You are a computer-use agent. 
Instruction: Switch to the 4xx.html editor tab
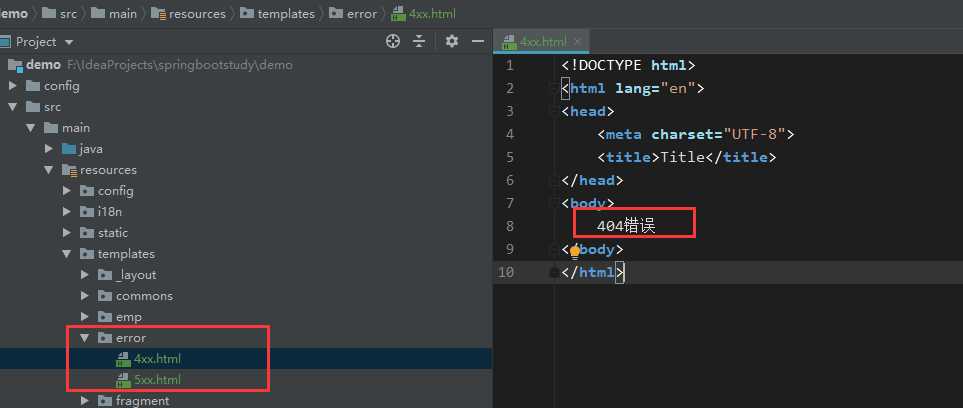(x=542, y=42)
